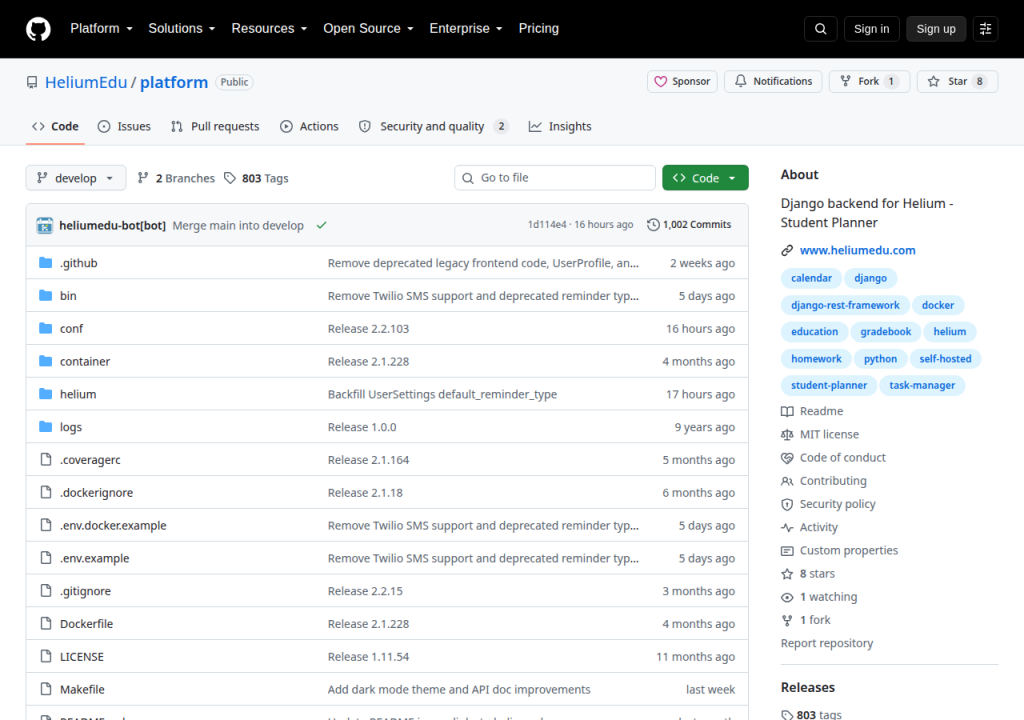This screenshot has width=1024, height=720.
Task: Click the heliumedu-bot avatar
Action: coord(44,225)
